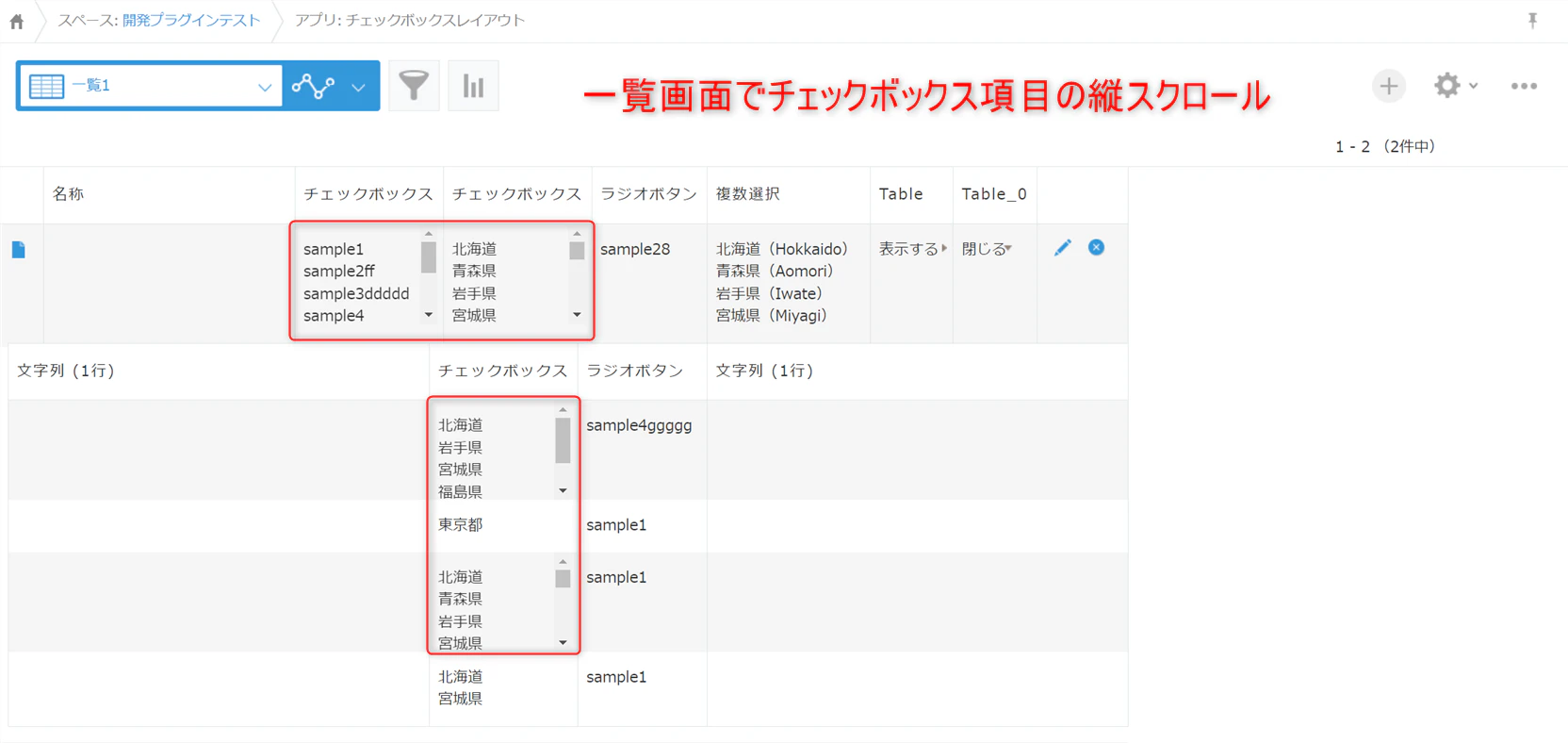Click 宮城県 (Miyagi) in multi-select column
Screen dimensions: 1568x743
coord(772,316)
